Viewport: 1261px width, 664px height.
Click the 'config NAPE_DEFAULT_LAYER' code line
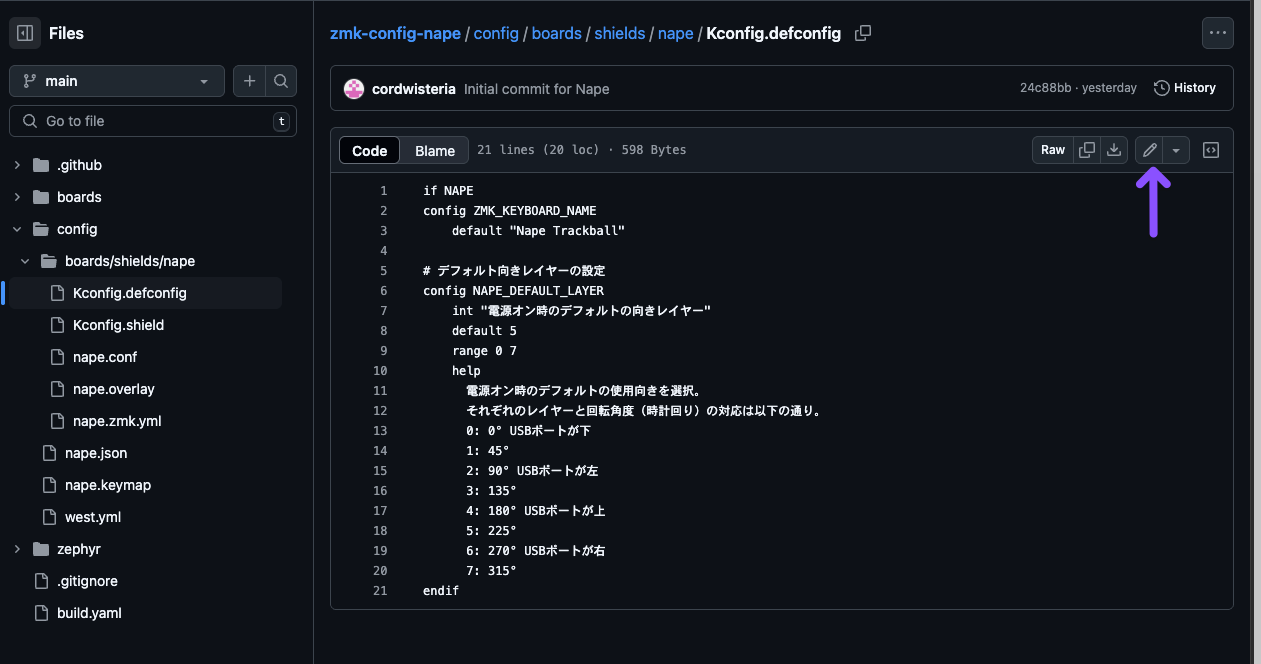(513, 291)
